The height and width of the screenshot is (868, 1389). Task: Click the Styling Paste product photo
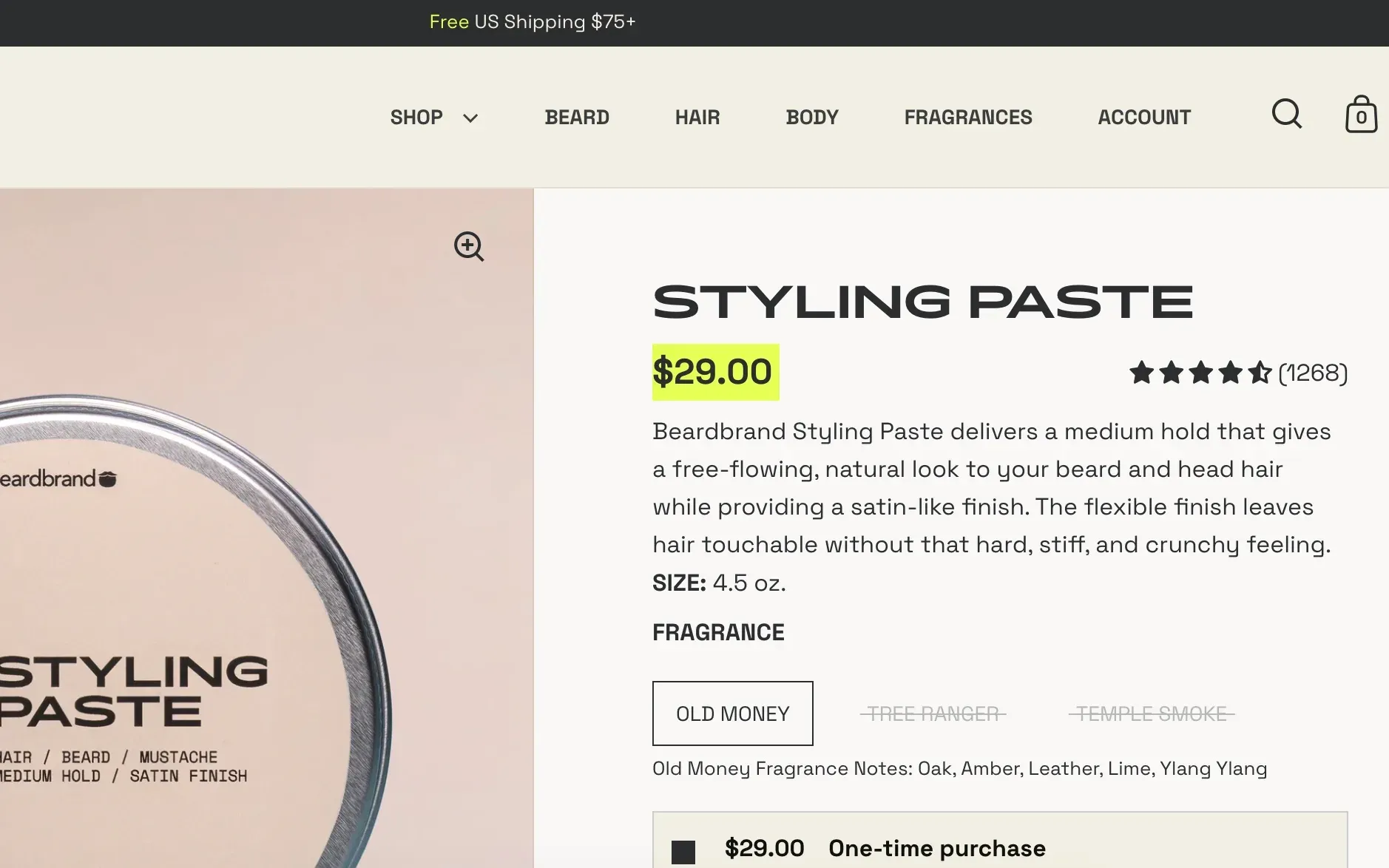tap(222, 591)
